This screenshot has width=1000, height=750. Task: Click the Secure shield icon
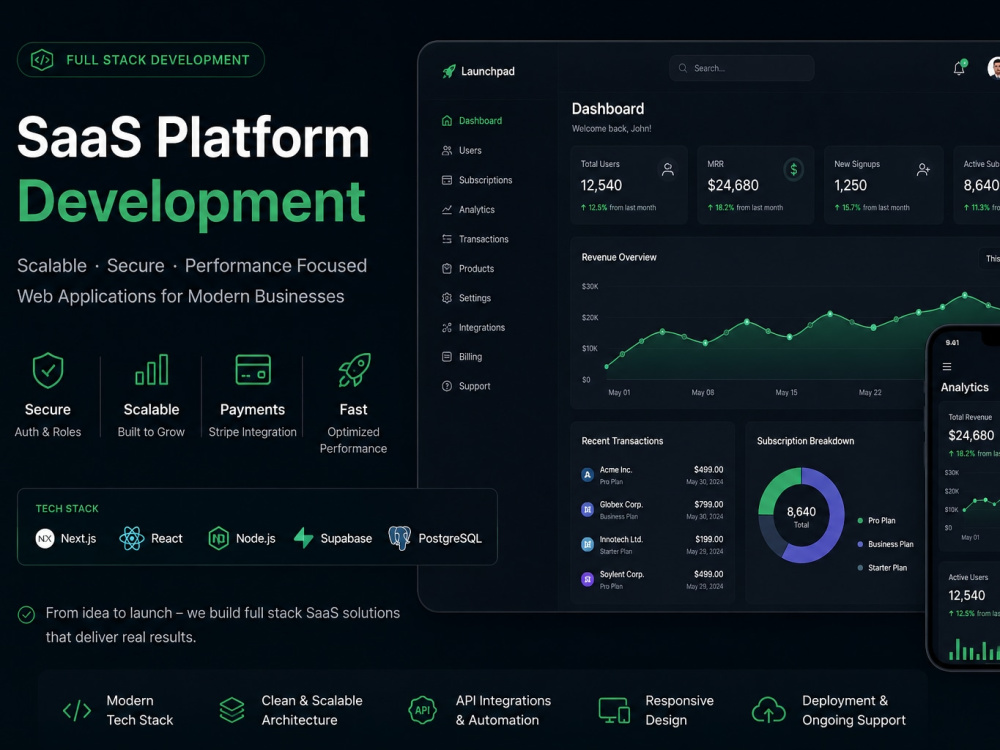pos(48,371)
